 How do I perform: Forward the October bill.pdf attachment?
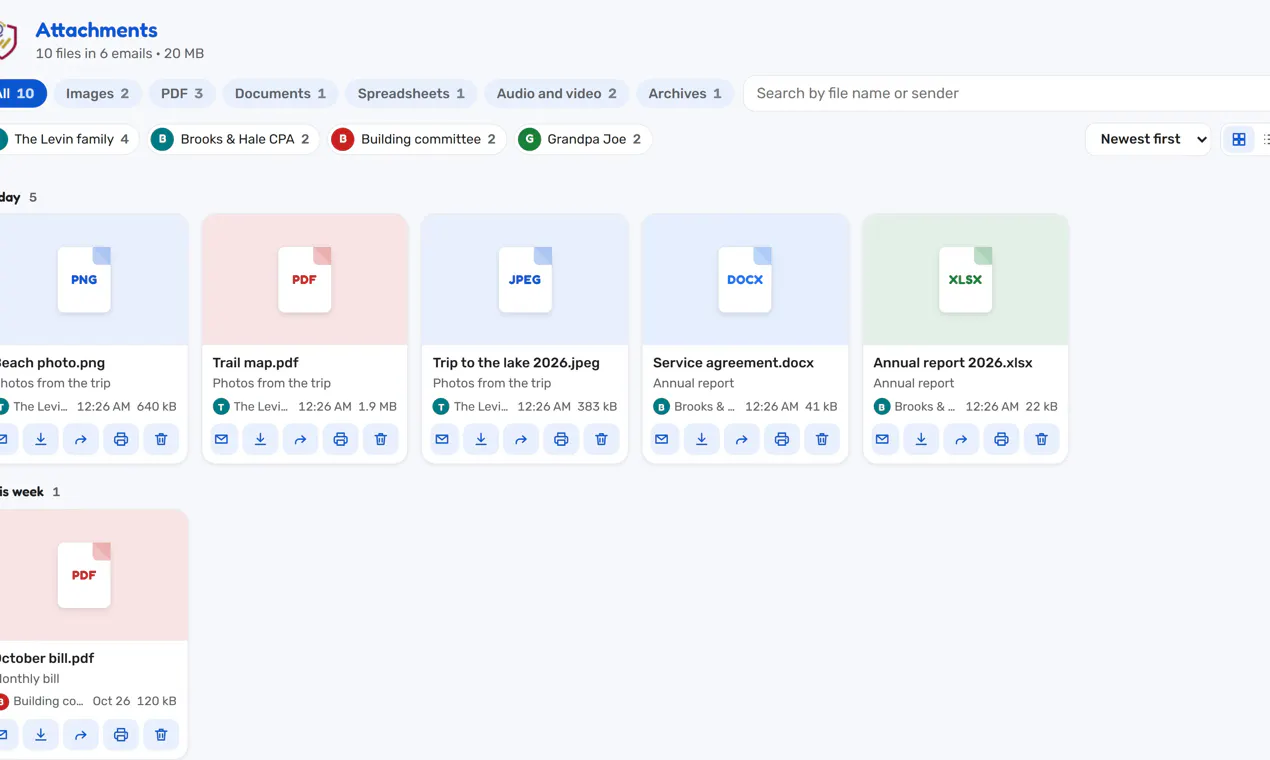pos(81,735)
